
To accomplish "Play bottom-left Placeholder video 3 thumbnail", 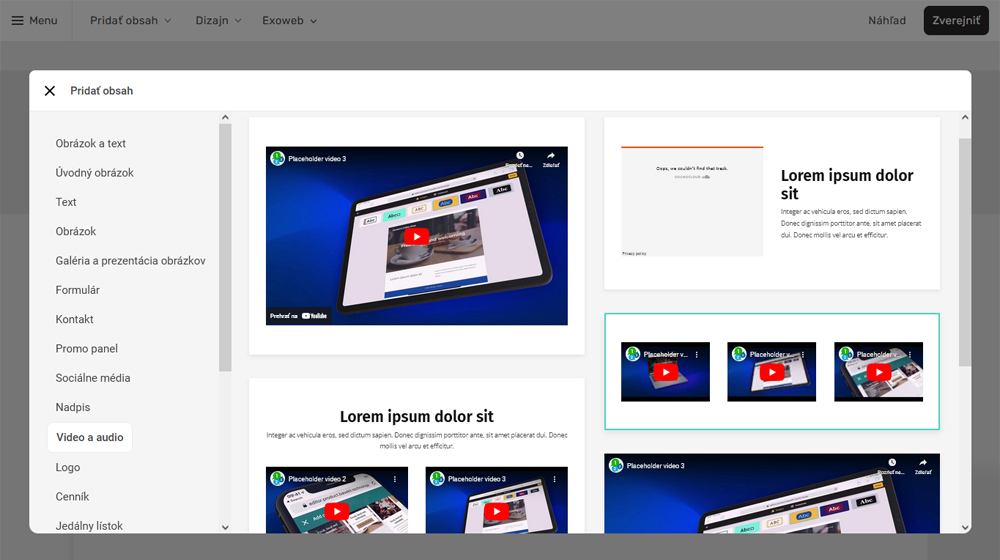I will pyautogui.click(x=496, y=511).
